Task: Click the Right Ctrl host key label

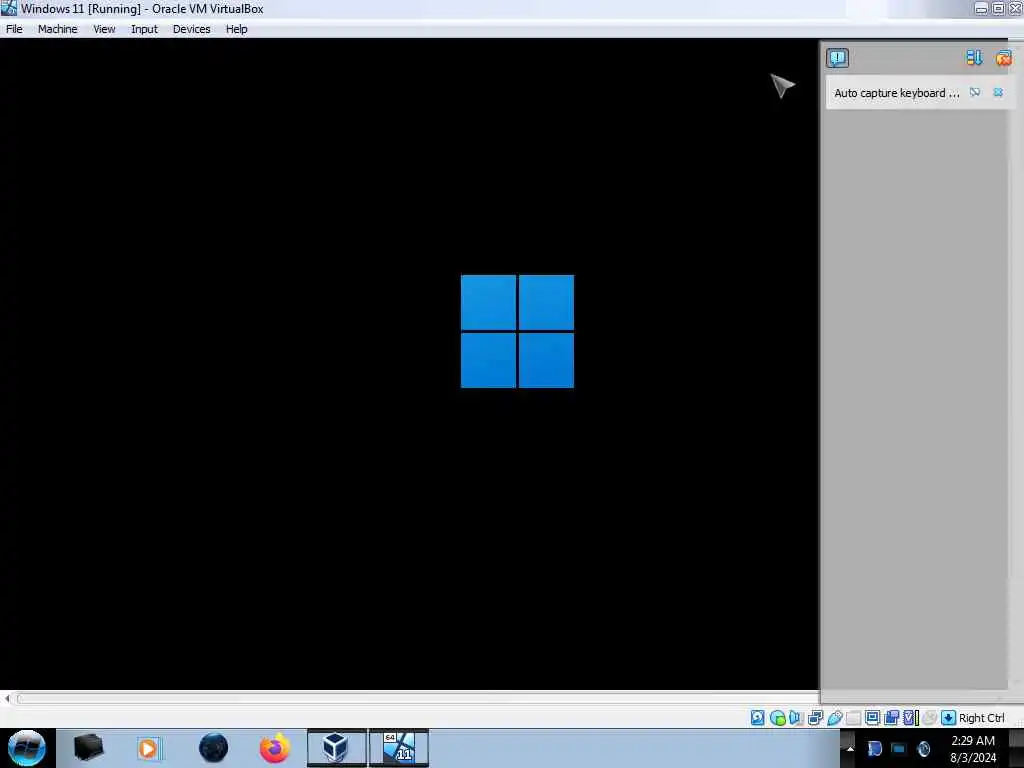Action: (982, 718)
